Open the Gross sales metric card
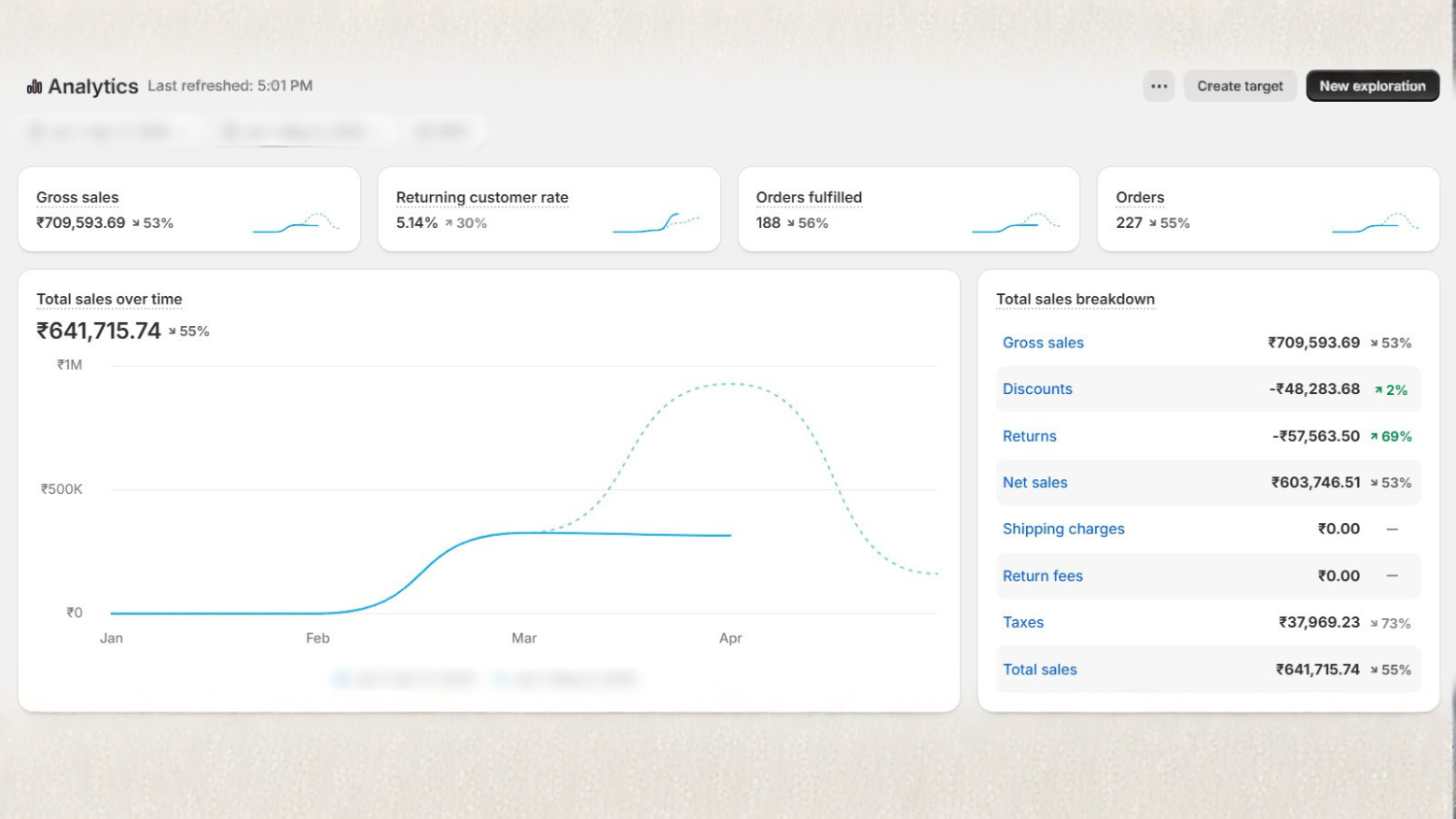The height and width of the screenshot is (819, 1456). pyautogui.click(x=189, y=209)
